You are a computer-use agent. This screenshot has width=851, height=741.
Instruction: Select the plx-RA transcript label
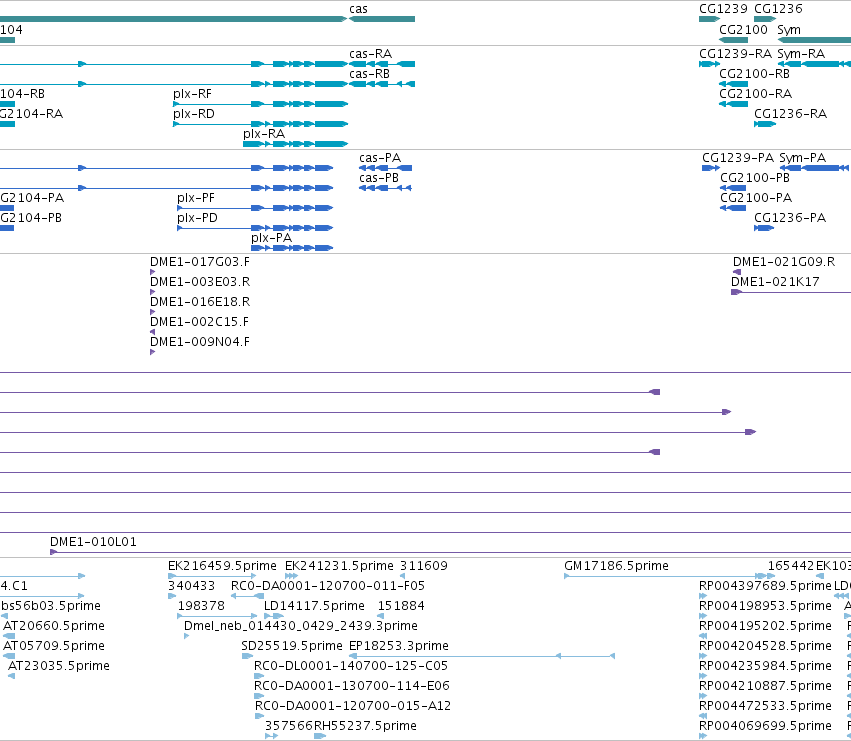pyautogui.click(x=264, y=134)
